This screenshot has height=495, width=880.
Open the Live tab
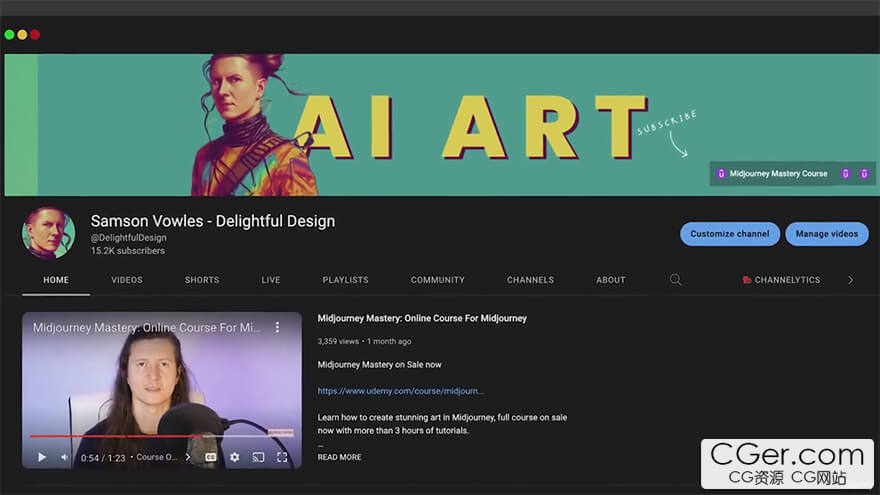pos(271,279)
